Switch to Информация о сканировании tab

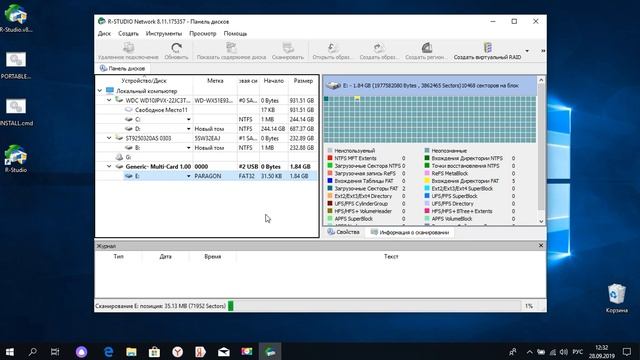point(409,232)
